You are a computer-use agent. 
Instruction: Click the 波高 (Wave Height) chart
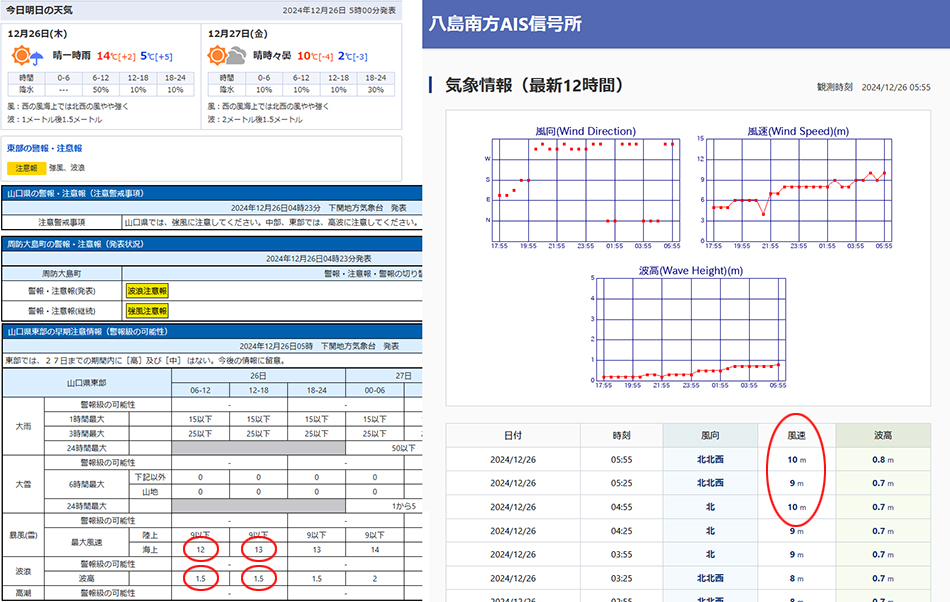tap(691, 328)
